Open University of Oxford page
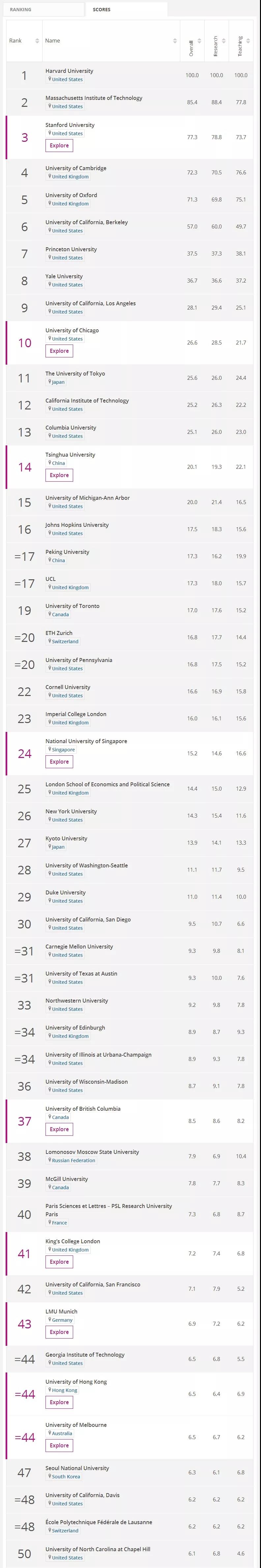 click(71, 195)
